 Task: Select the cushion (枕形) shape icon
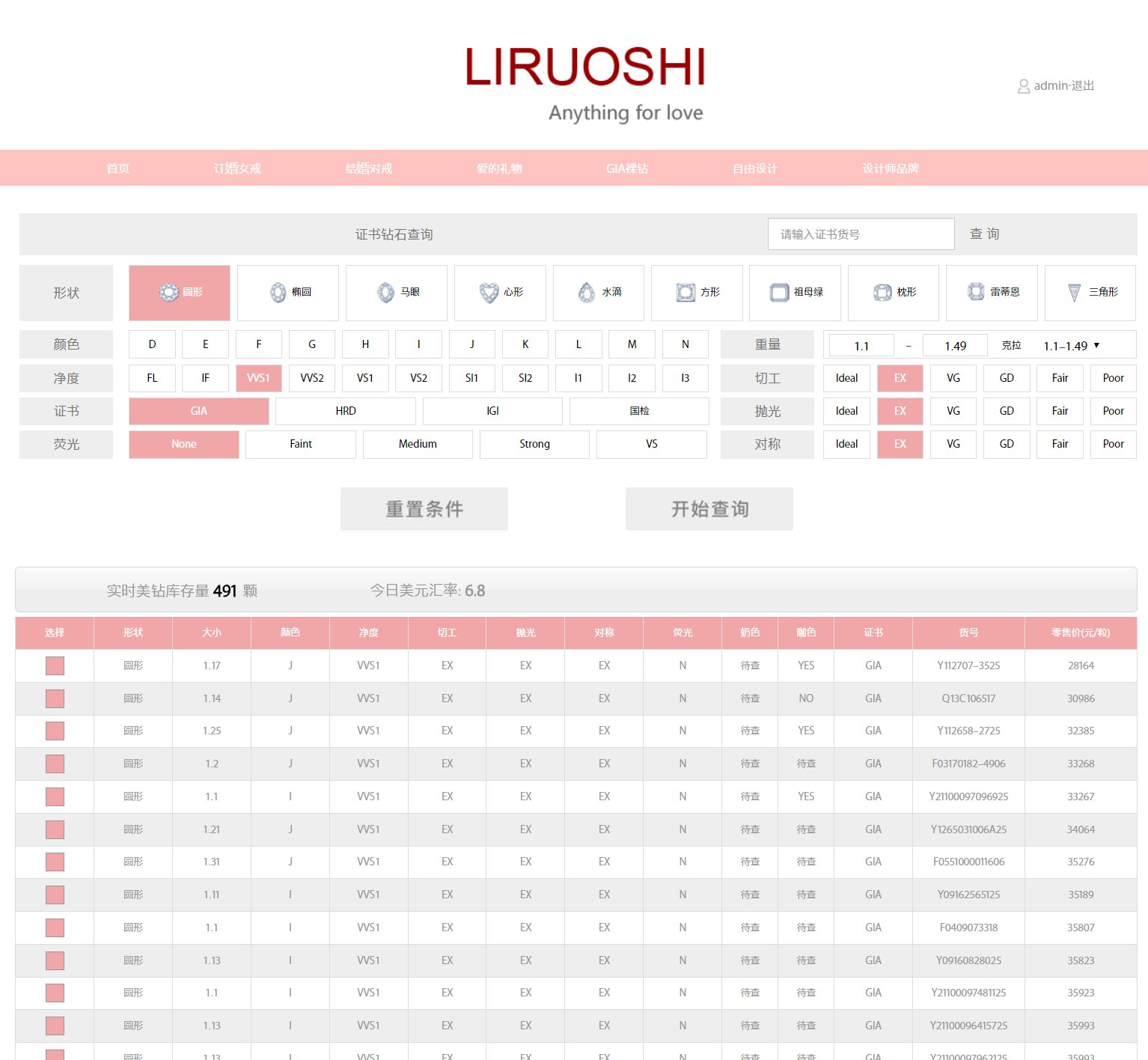(x=883, y=293)
